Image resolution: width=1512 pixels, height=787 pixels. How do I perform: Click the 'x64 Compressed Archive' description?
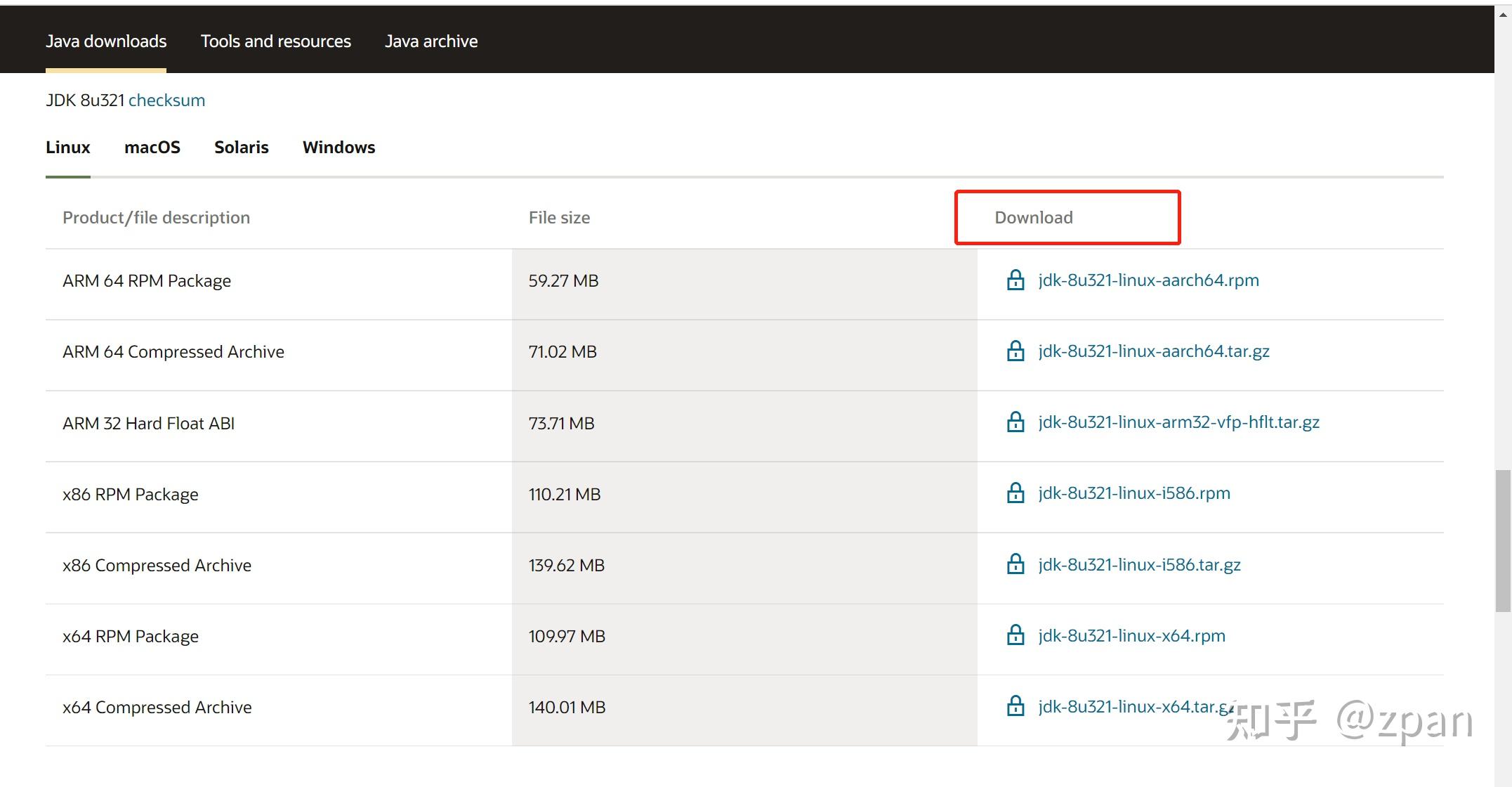click(157, 708)
